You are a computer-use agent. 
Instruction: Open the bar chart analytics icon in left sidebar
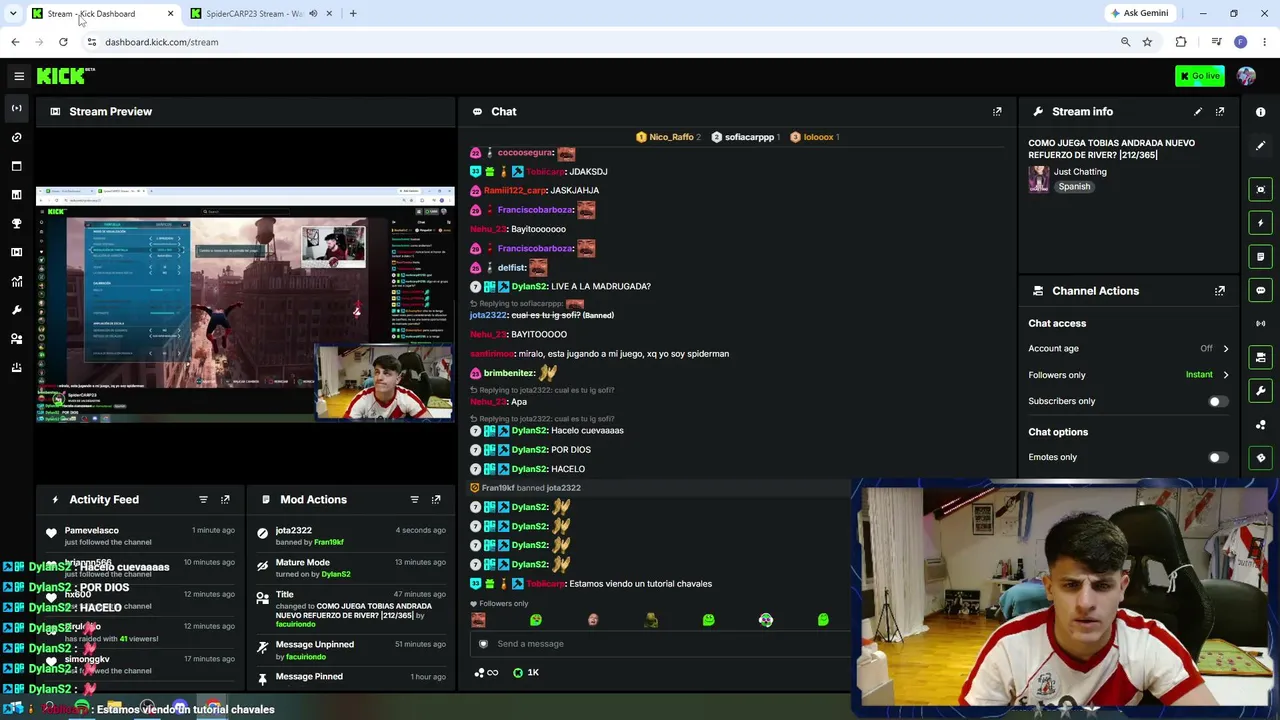click(16, 195)
